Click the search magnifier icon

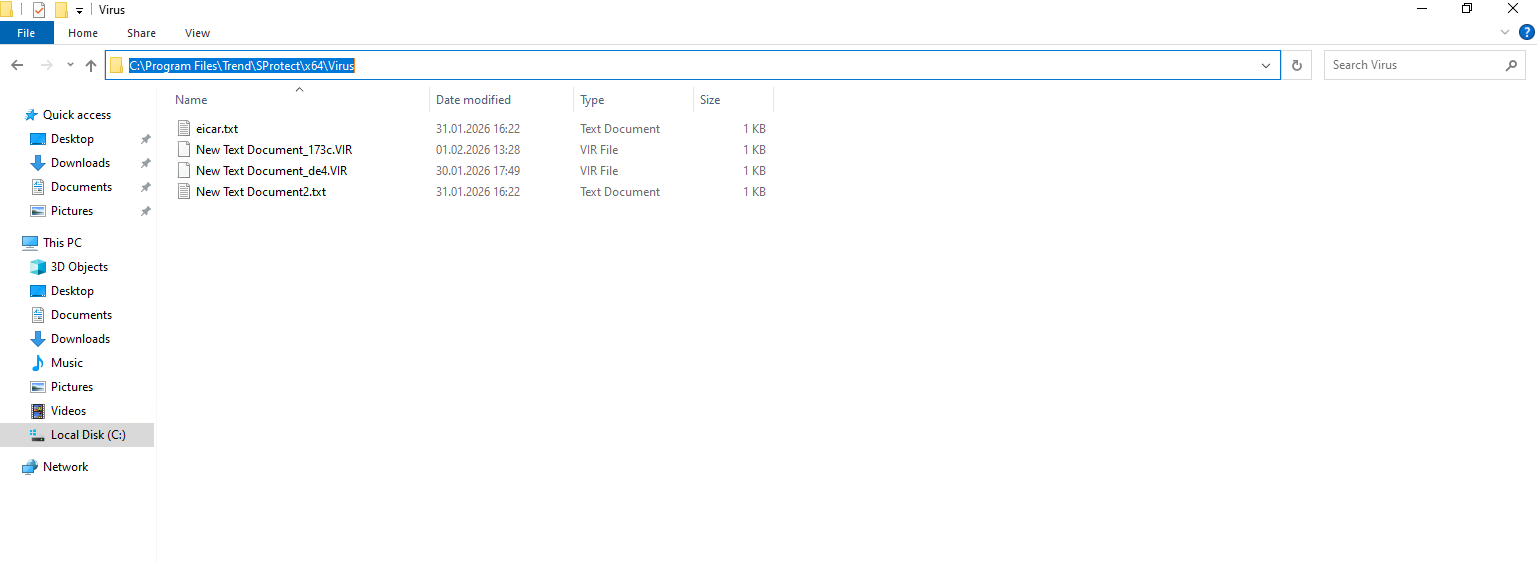coord(1510,65)
